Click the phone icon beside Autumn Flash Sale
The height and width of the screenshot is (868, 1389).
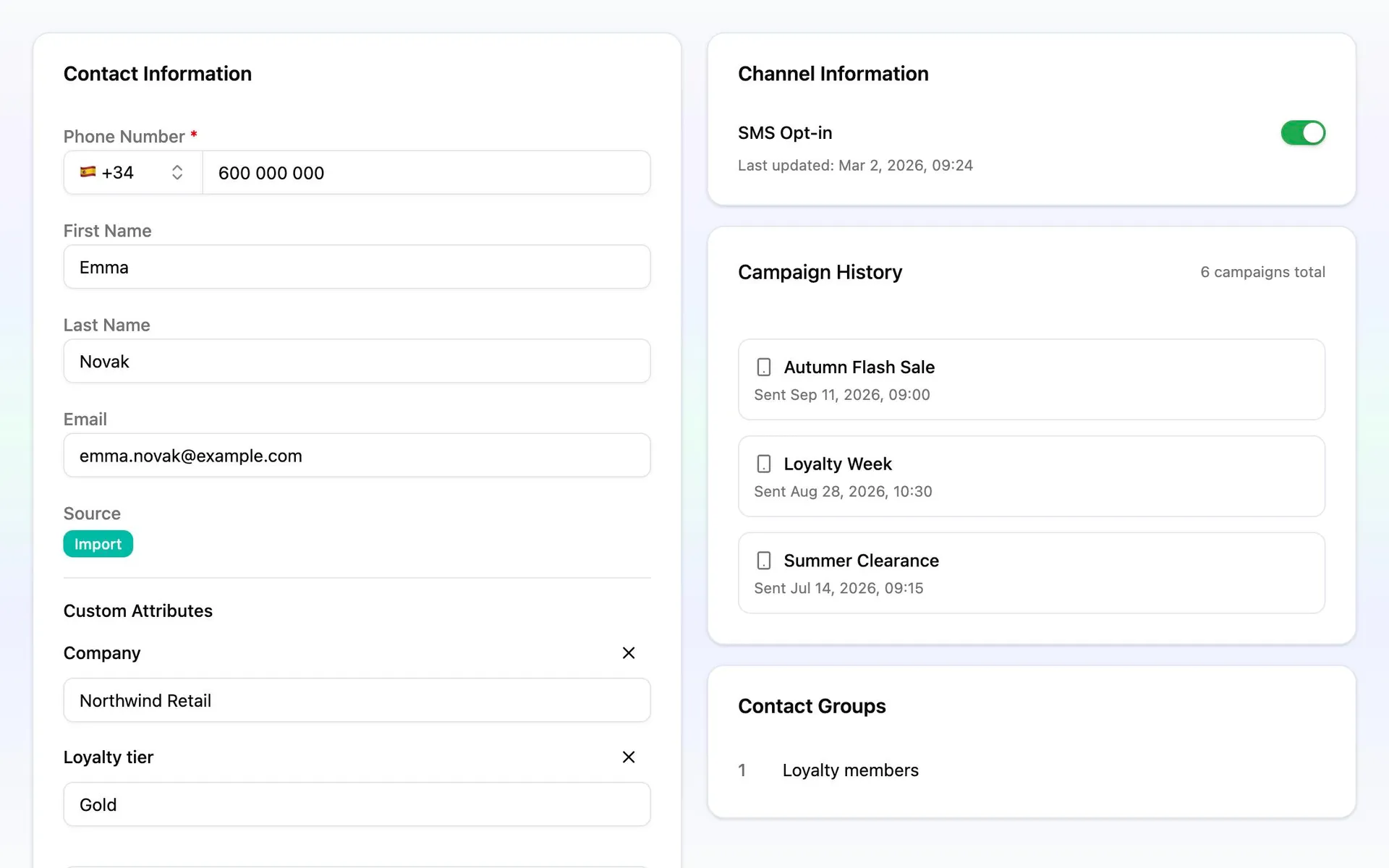(x=763, y=367)
